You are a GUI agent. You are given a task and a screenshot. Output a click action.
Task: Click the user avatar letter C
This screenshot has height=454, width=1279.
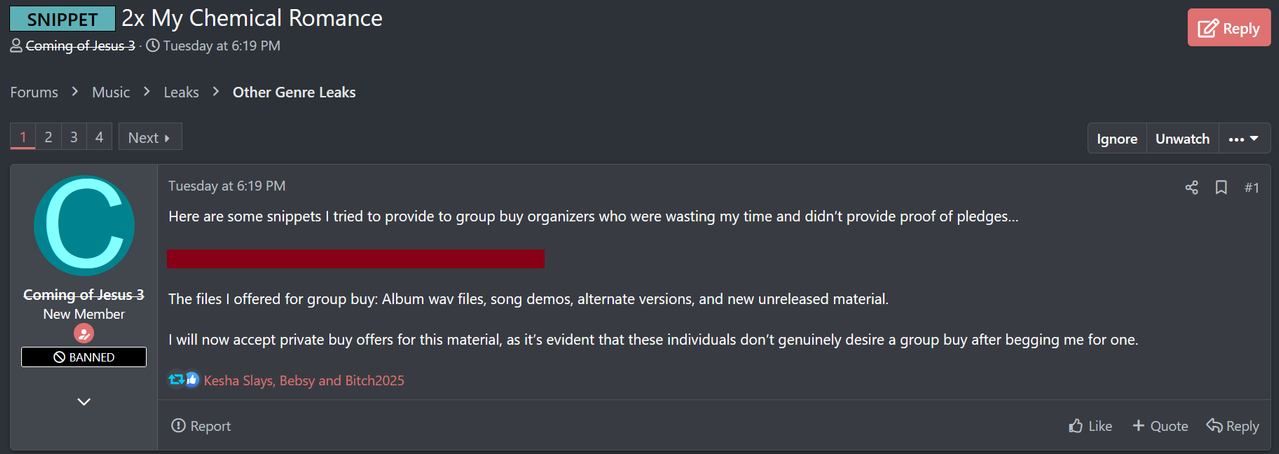click(84, 228)
